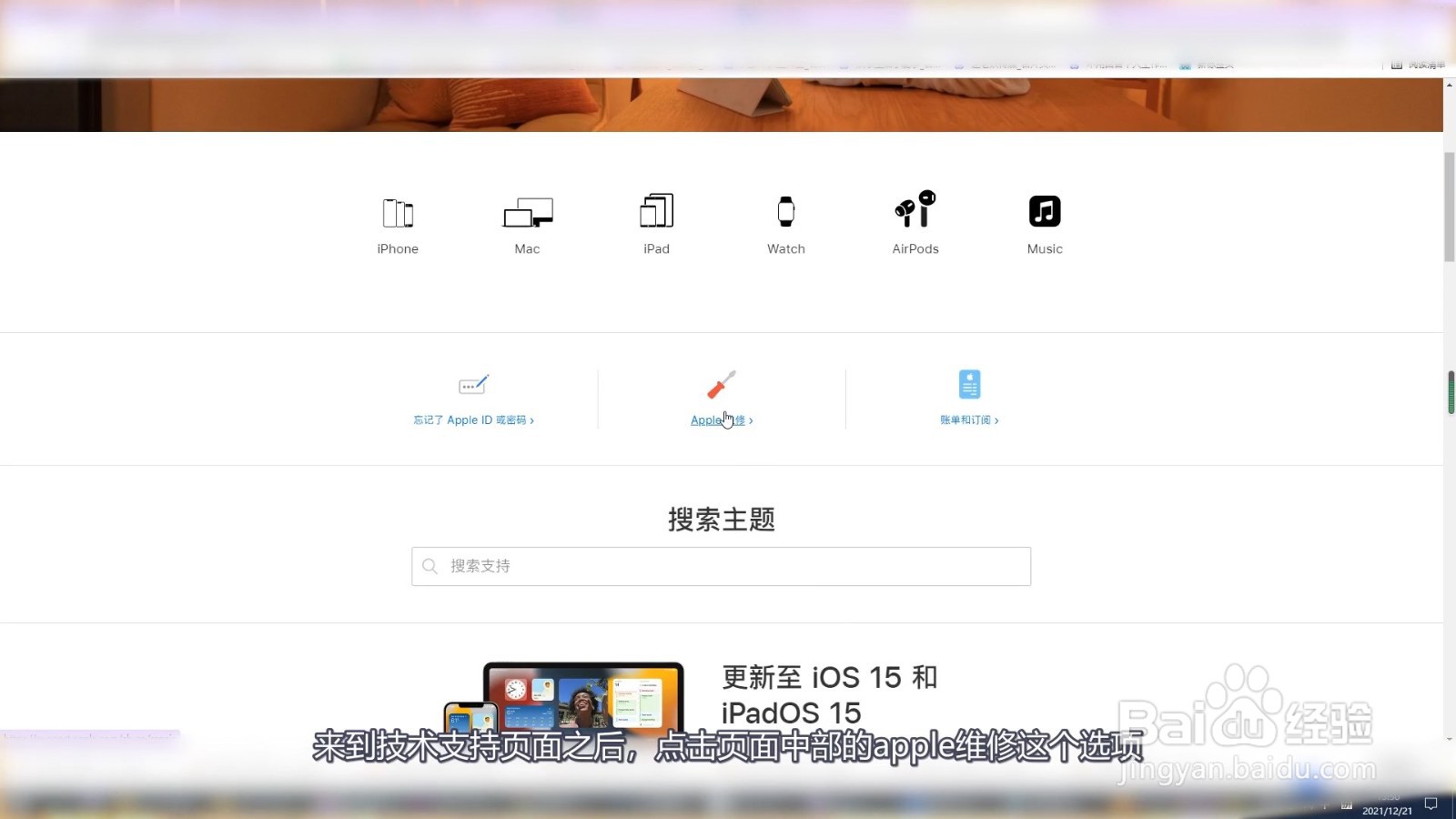Open the Music support icon
The height and width of the screenshot is (819, 1456).
(x=1045, y=211)
